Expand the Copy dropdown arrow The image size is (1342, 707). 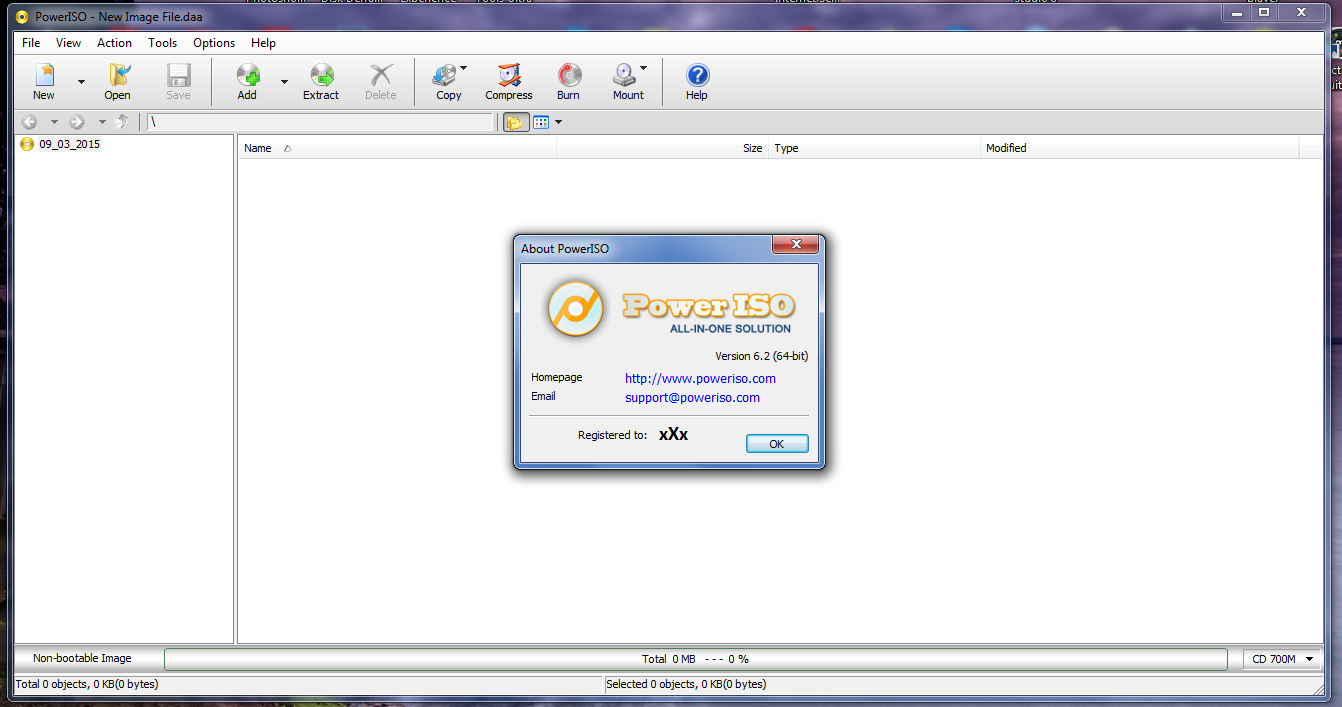[464, 68]
